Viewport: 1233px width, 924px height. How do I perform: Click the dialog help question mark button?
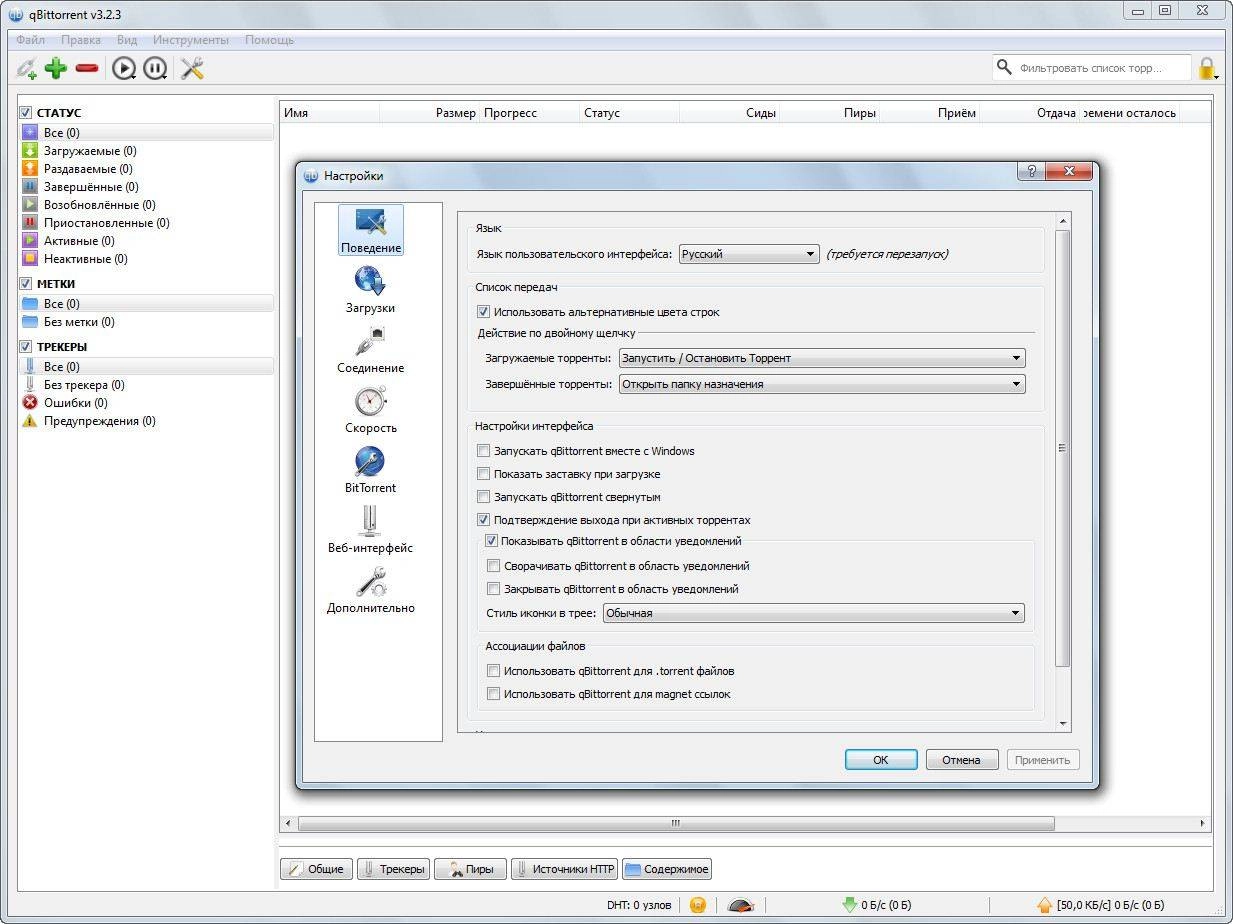click(1030, 171)
